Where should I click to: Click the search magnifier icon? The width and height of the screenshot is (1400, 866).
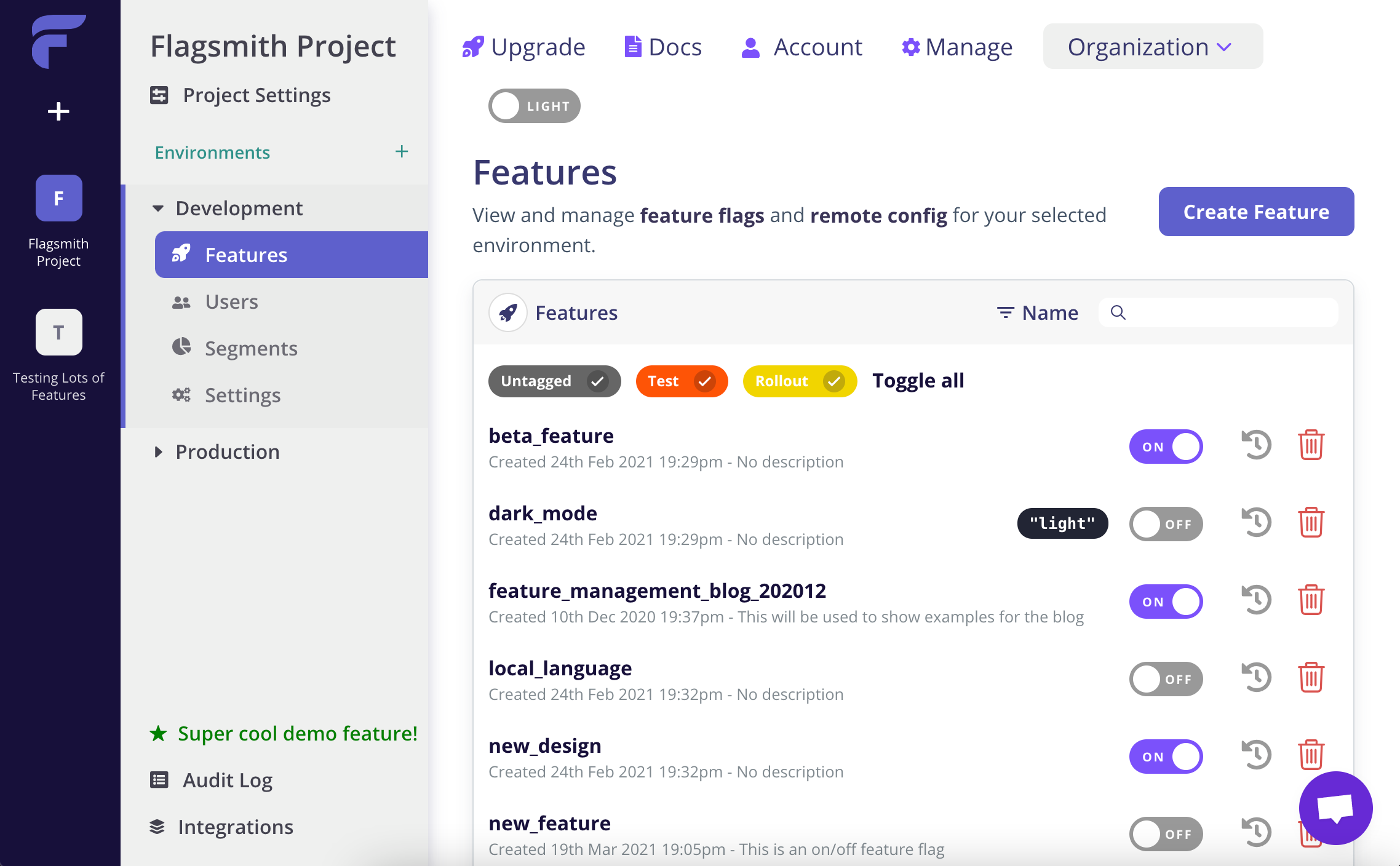coord(1118,312)
